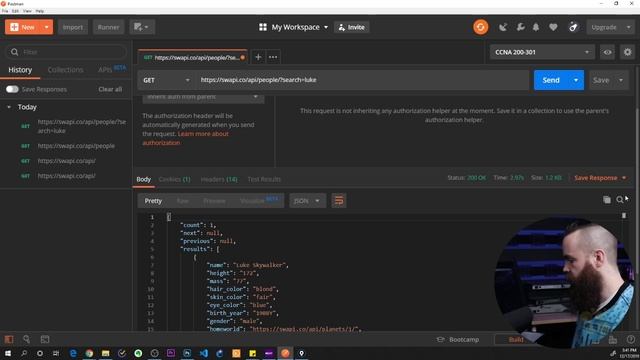640x360 pixels.
Task: Switch to the History tab
Action: [20, 70]
